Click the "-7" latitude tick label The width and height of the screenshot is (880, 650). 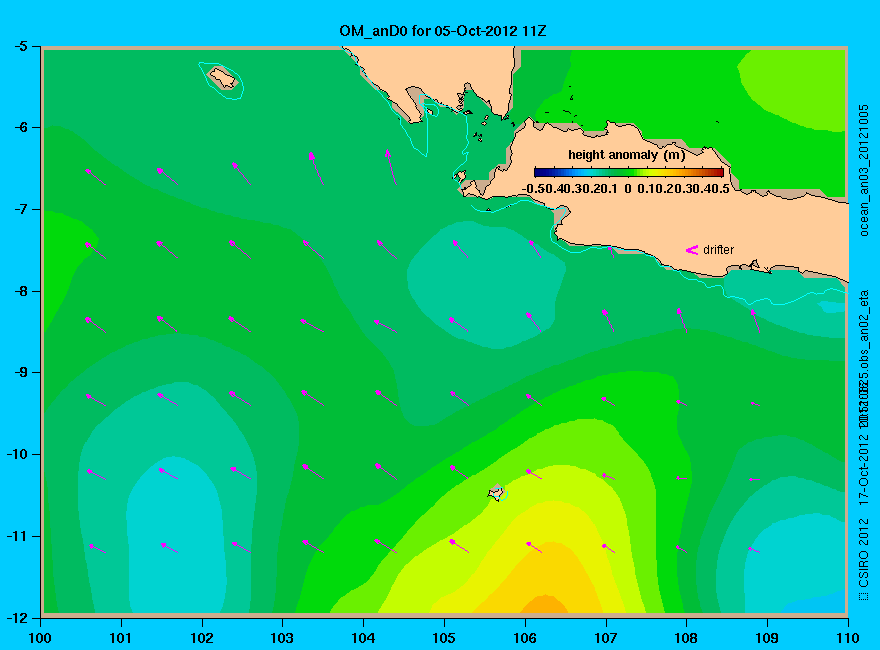click(20, 209)
